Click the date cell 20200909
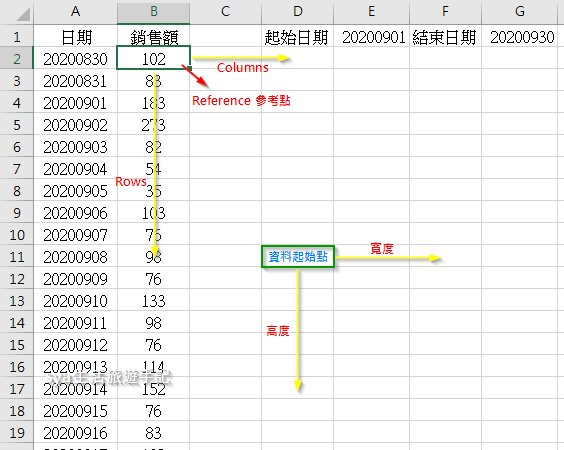 pos(76,279)
